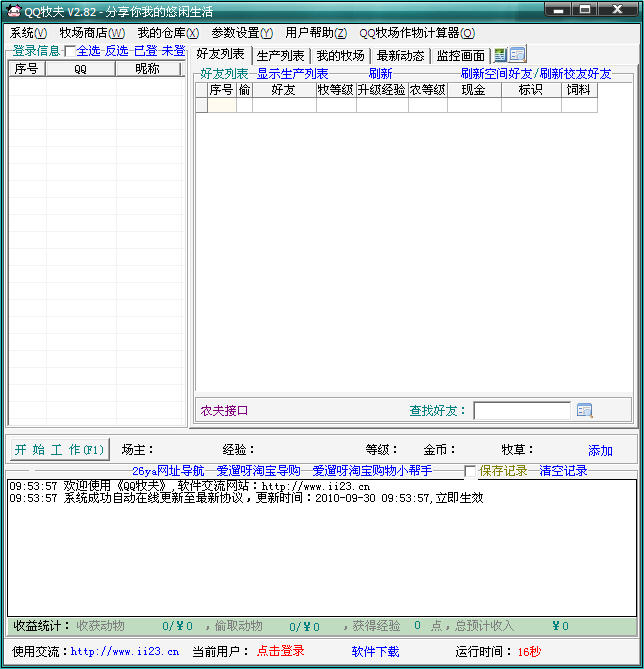Click the QQ牧夫 app icon in the title bar
The width and height of the screenshot is (644, 669).
(x=13, y=11)
